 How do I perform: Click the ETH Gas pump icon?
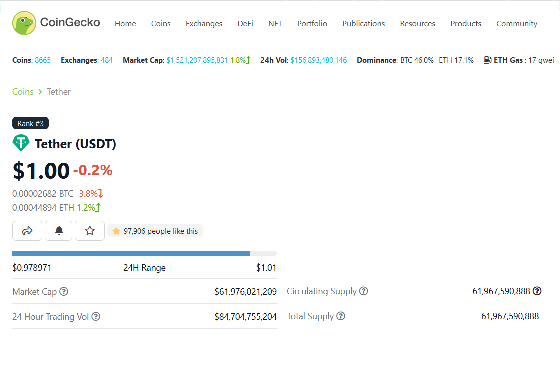point(488,60)
